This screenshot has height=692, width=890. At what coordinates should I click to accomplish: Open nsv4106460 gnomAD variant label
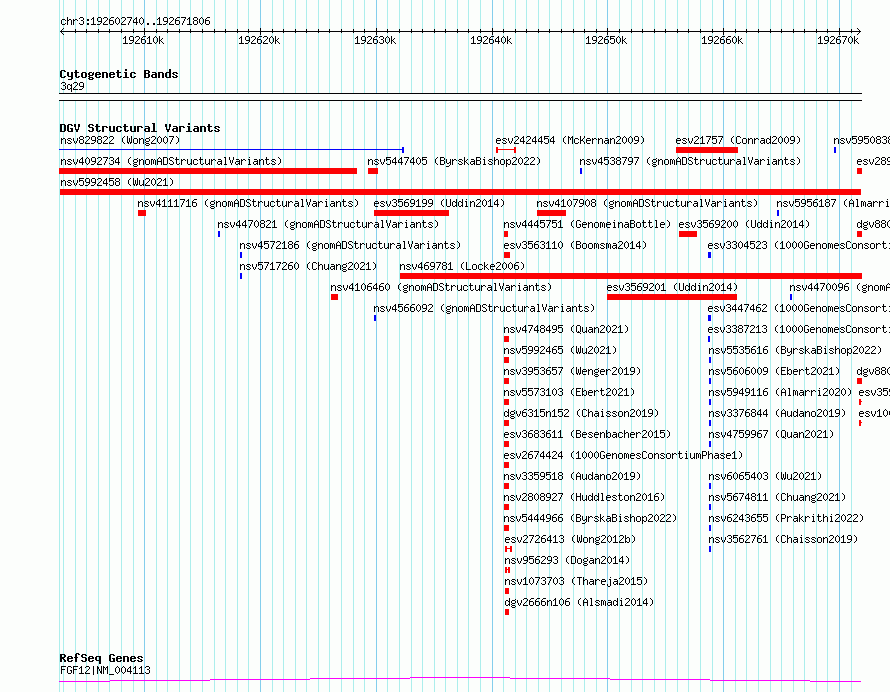(441, 287)
